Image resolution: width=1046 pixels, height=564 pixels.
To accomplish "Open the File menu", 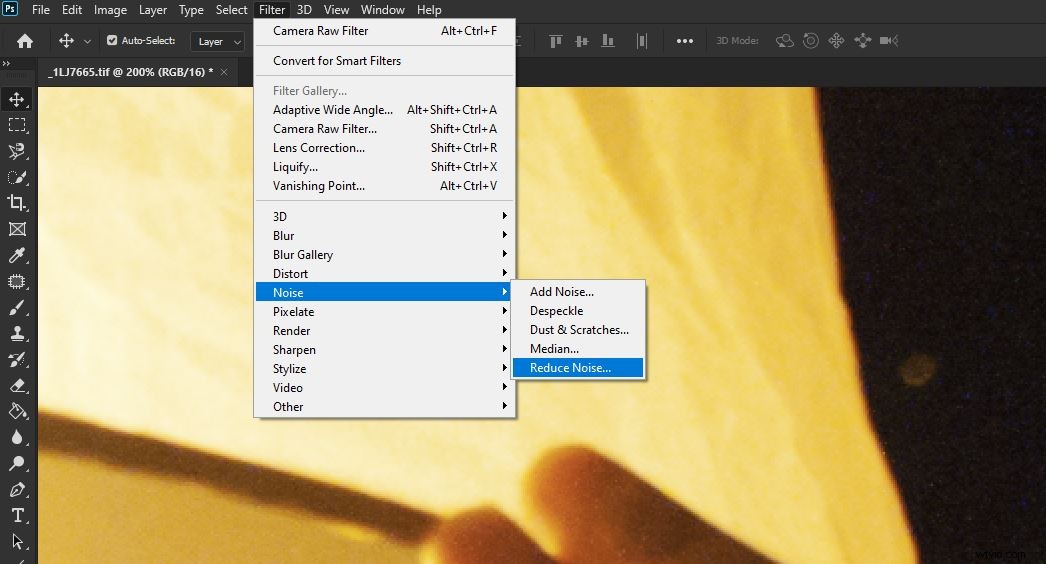I will (x=41, y=10).
